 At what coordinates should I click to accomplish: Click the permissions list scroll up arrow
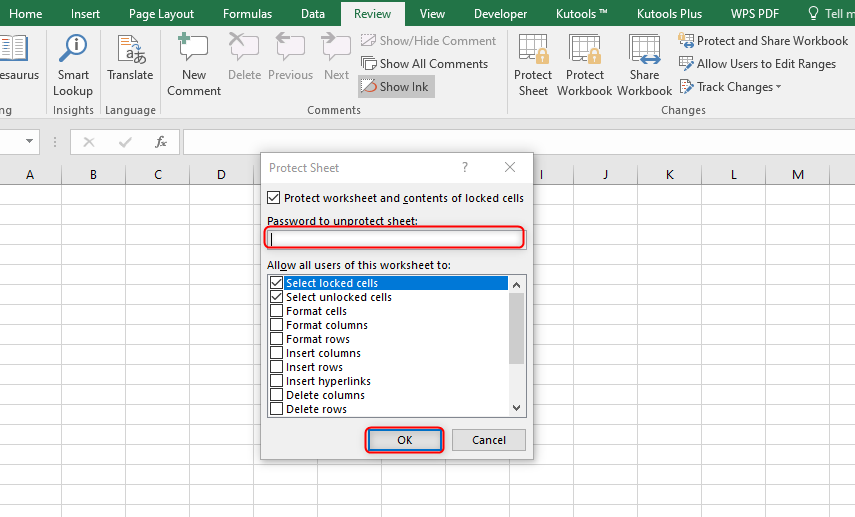[x=516, y=284]
